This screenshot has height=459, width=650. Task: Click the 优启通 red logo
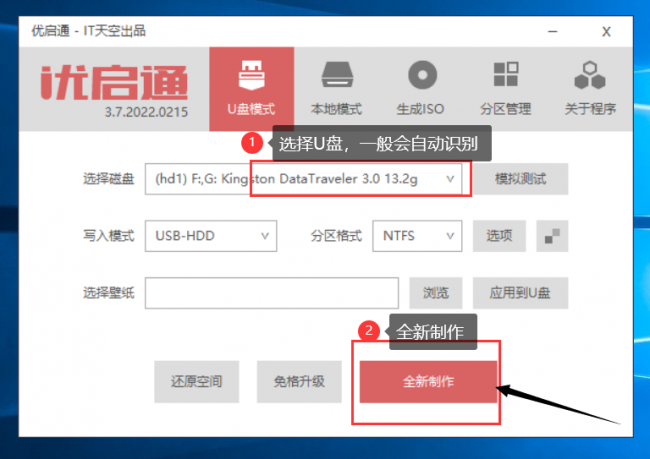pyautogui.click(x=114, y=83)
